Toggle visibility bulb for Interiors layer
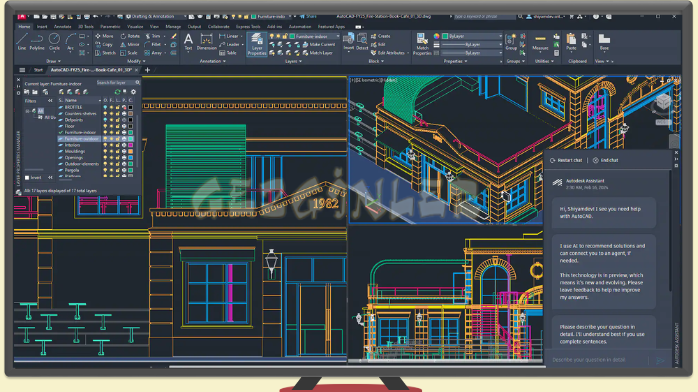The width and height of the screenshot is (698, 392). point(106,145)
